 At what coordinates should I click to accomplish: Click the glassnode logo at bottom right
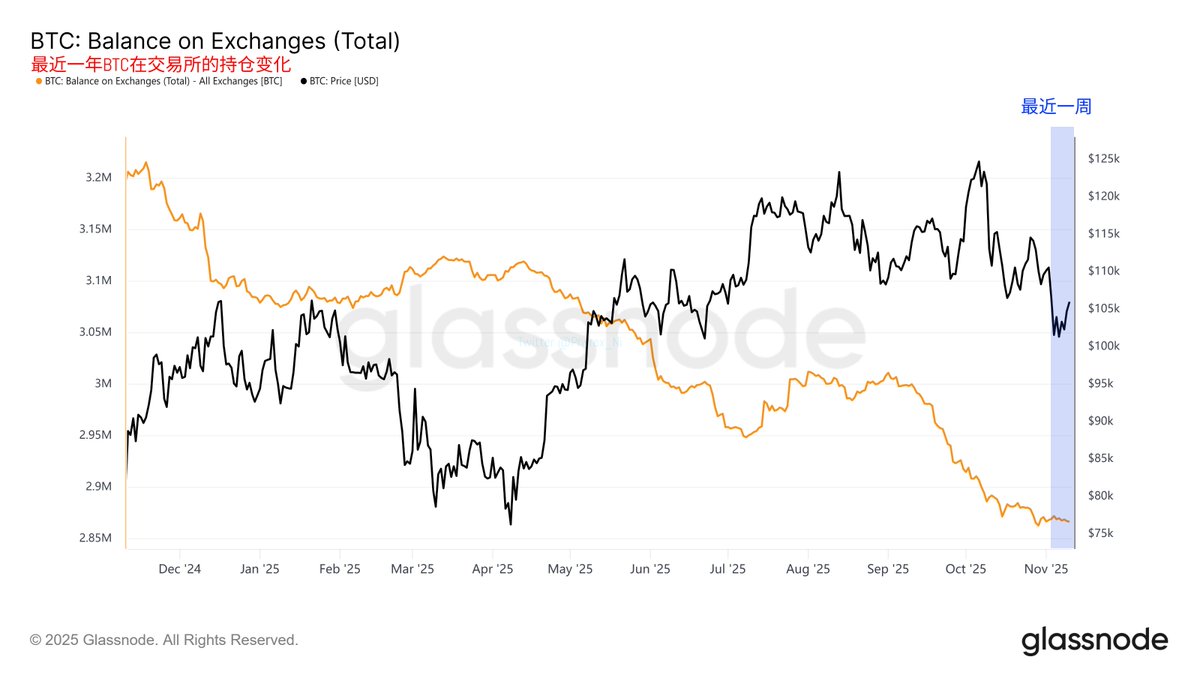pos(1094,640)
